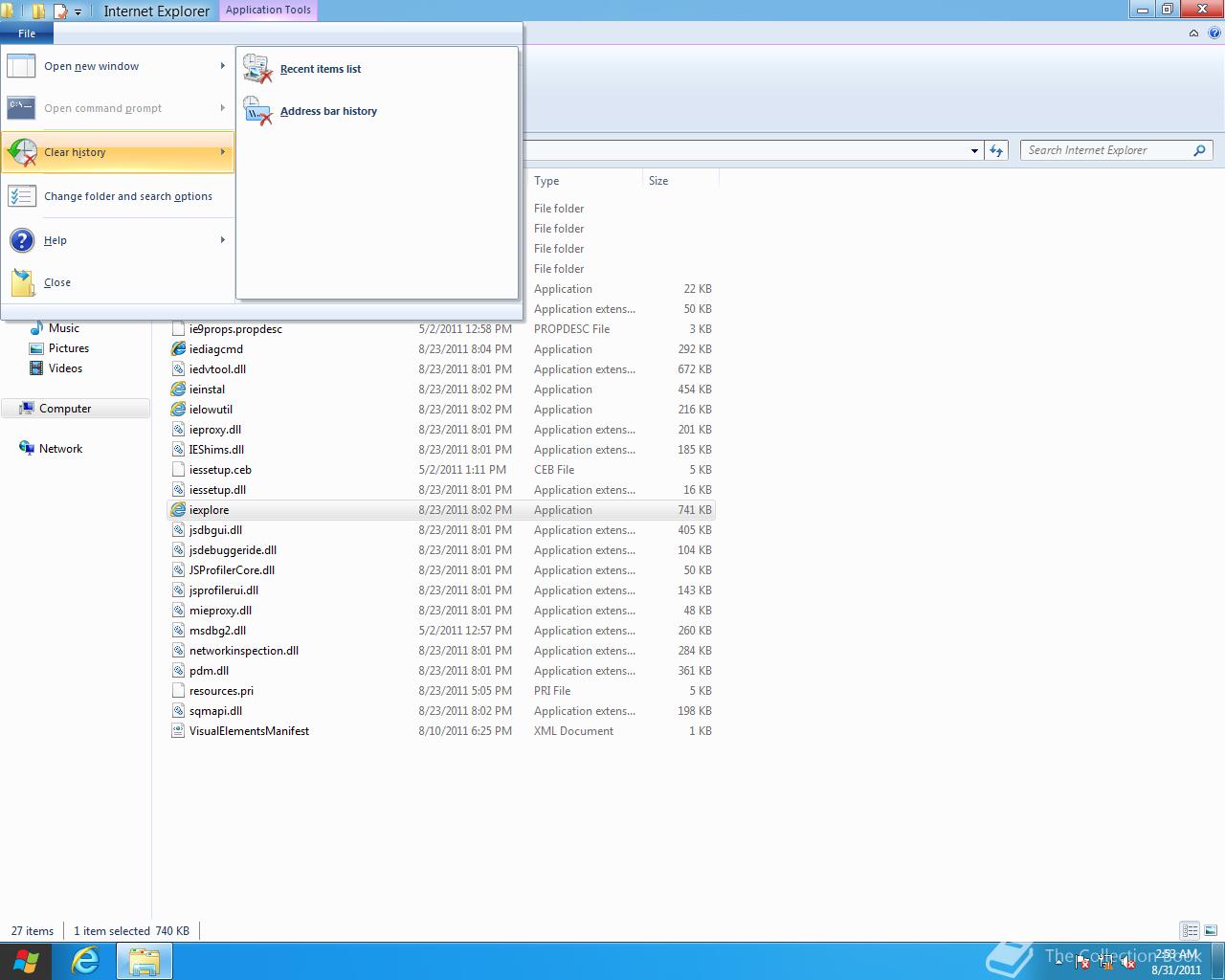Select the ieproxy.dll file icon
The height and width of the screenshot is (980, 1225).
pyautogui.click(x=178, y=430)
